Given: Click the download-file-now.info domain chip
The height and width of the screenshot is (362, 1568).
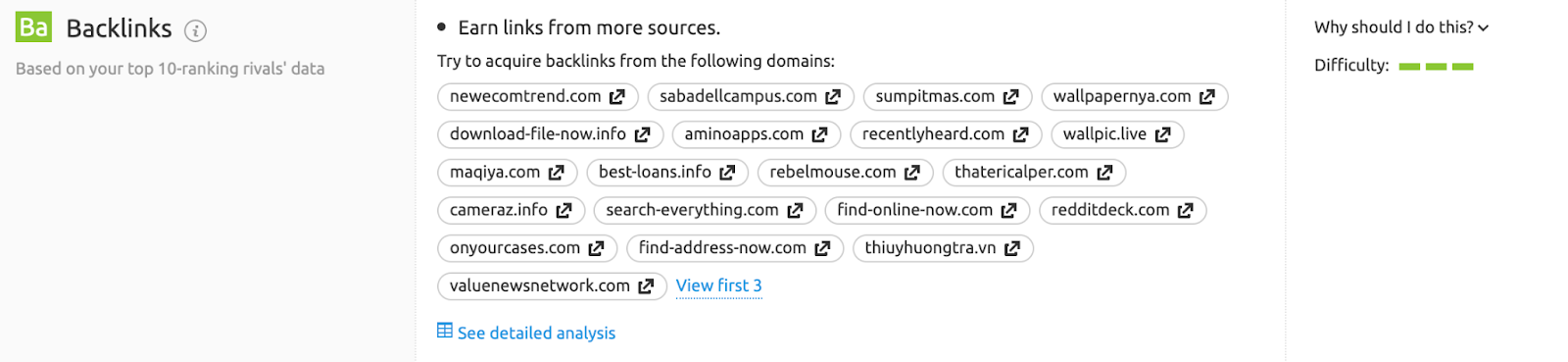Looking at the screenshot, I should [x=551, y=134].
